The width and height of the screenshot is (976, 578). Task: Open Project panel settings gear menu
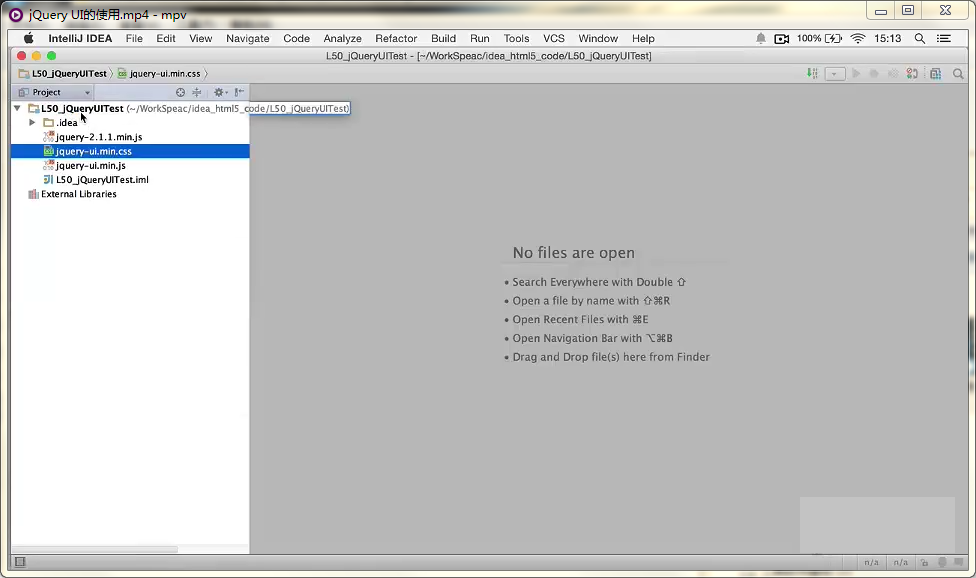click(x=219, y=92)
